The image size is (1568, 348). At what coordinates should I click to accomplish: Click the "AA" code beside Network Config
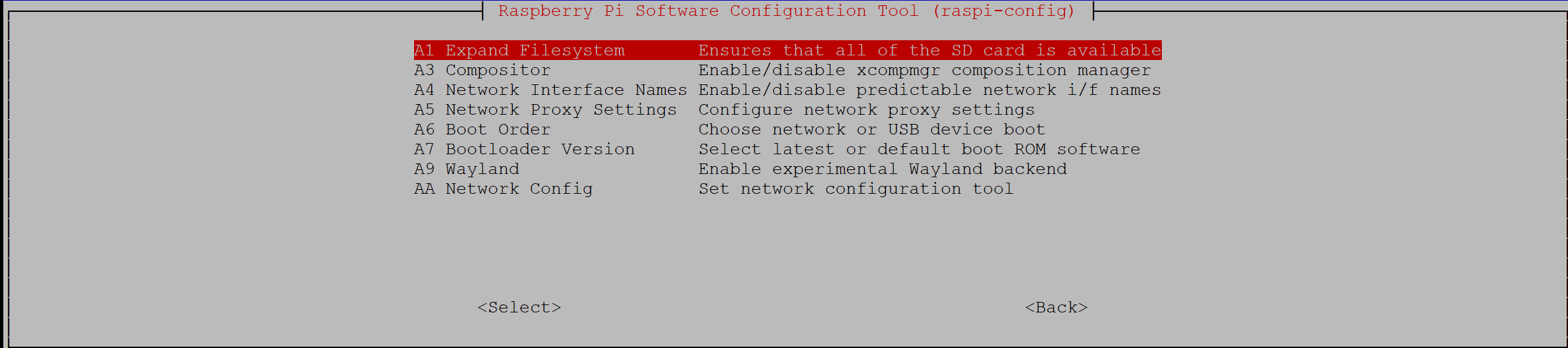[425, 189]
